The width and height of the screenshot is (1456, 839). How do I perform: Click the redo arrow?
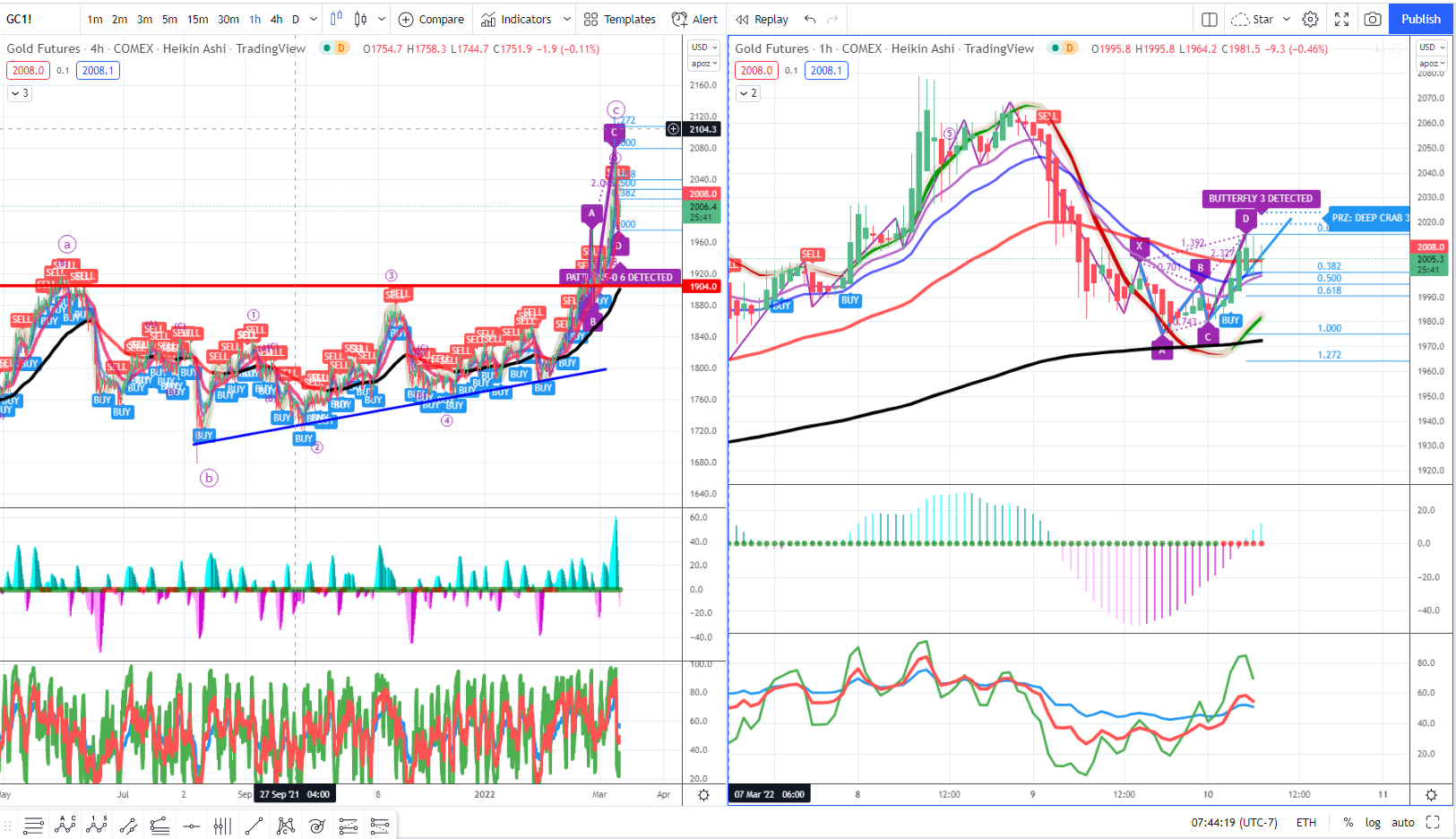pos(832,19)
